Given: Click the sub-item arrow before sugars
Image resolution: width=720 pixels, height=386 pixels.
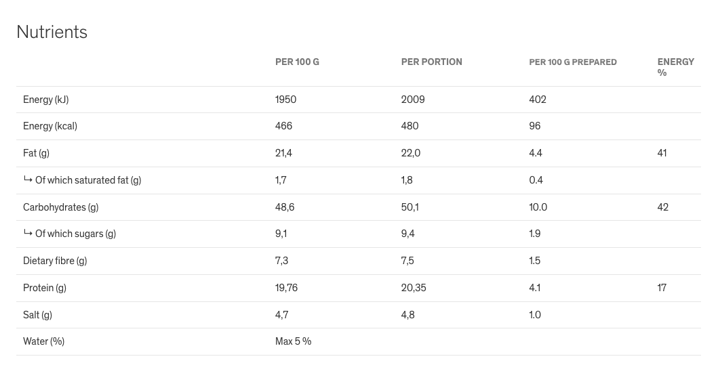Looking at the screenshot, I should (x=28, y=233).
